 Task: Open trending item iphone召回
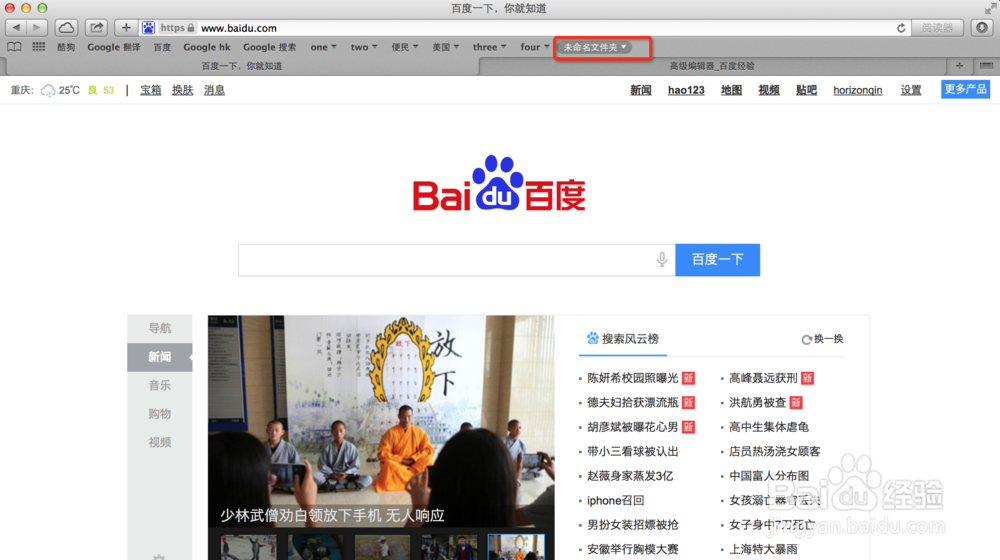[615, 501]
